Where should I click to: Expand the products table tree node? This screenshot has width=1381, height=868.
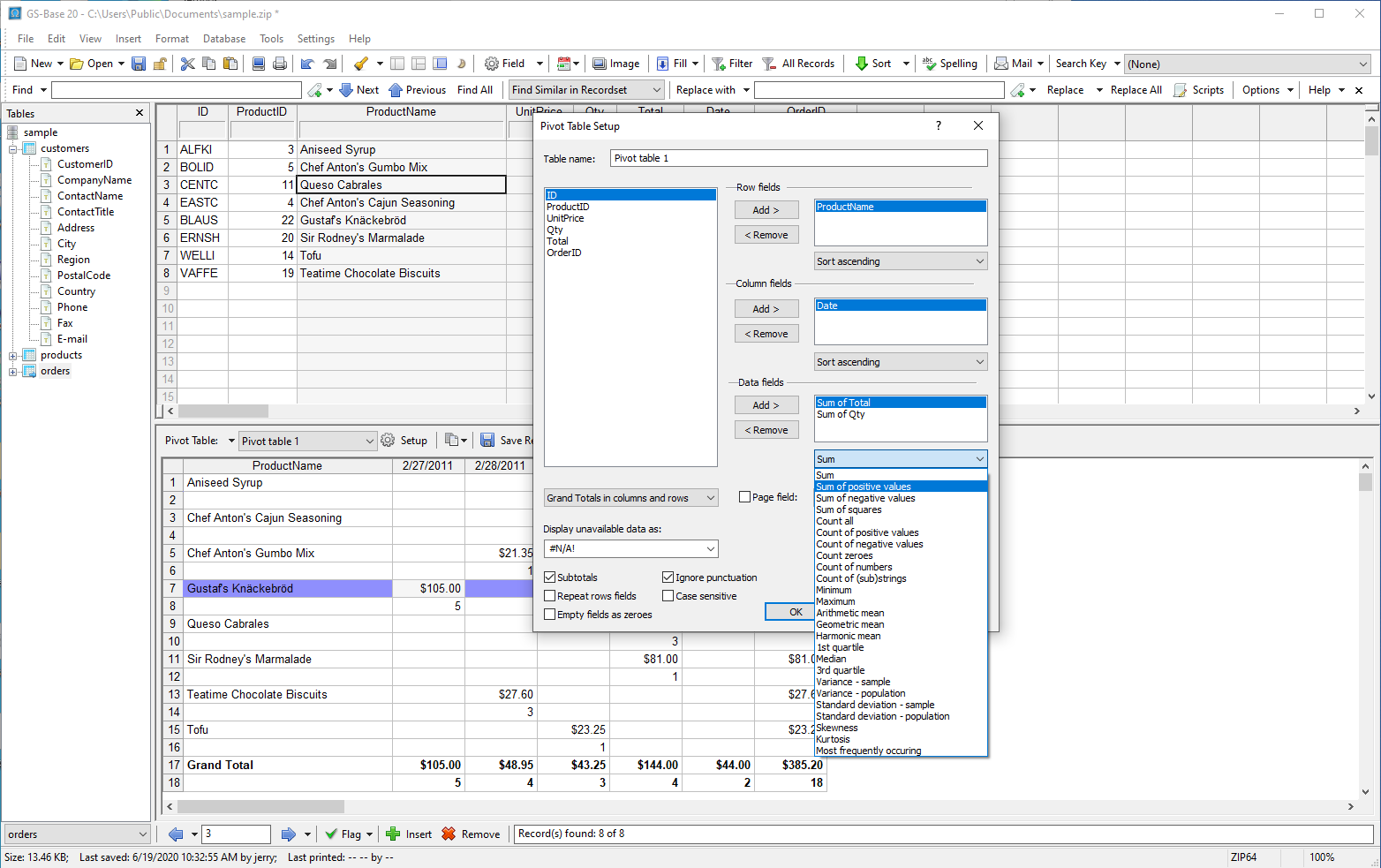click(13, 356)
